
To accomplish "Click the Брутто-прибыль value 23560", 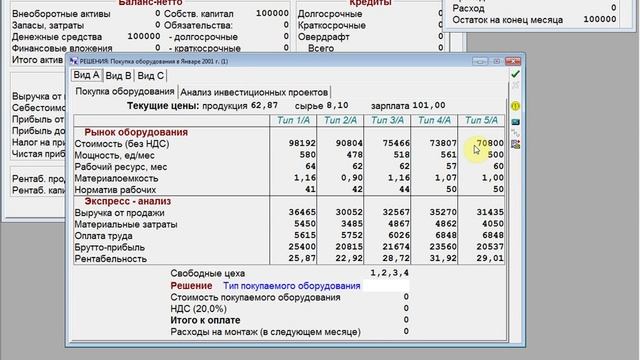I will coord(443,247).
